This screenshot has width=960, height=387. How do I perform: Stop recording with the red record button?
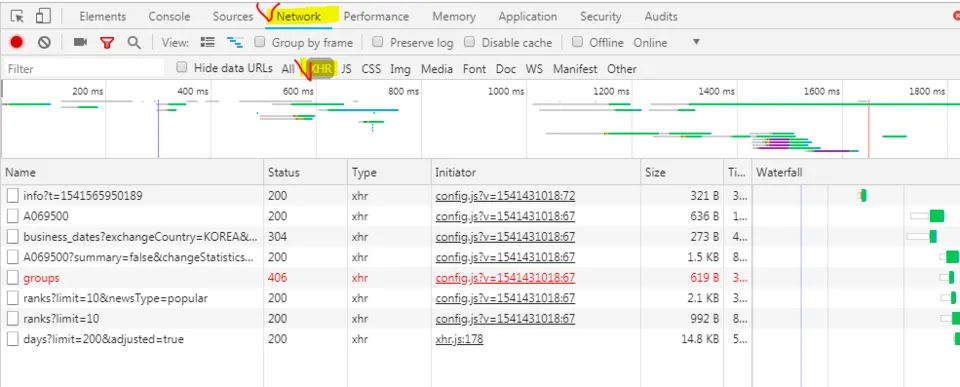(17, 42)
